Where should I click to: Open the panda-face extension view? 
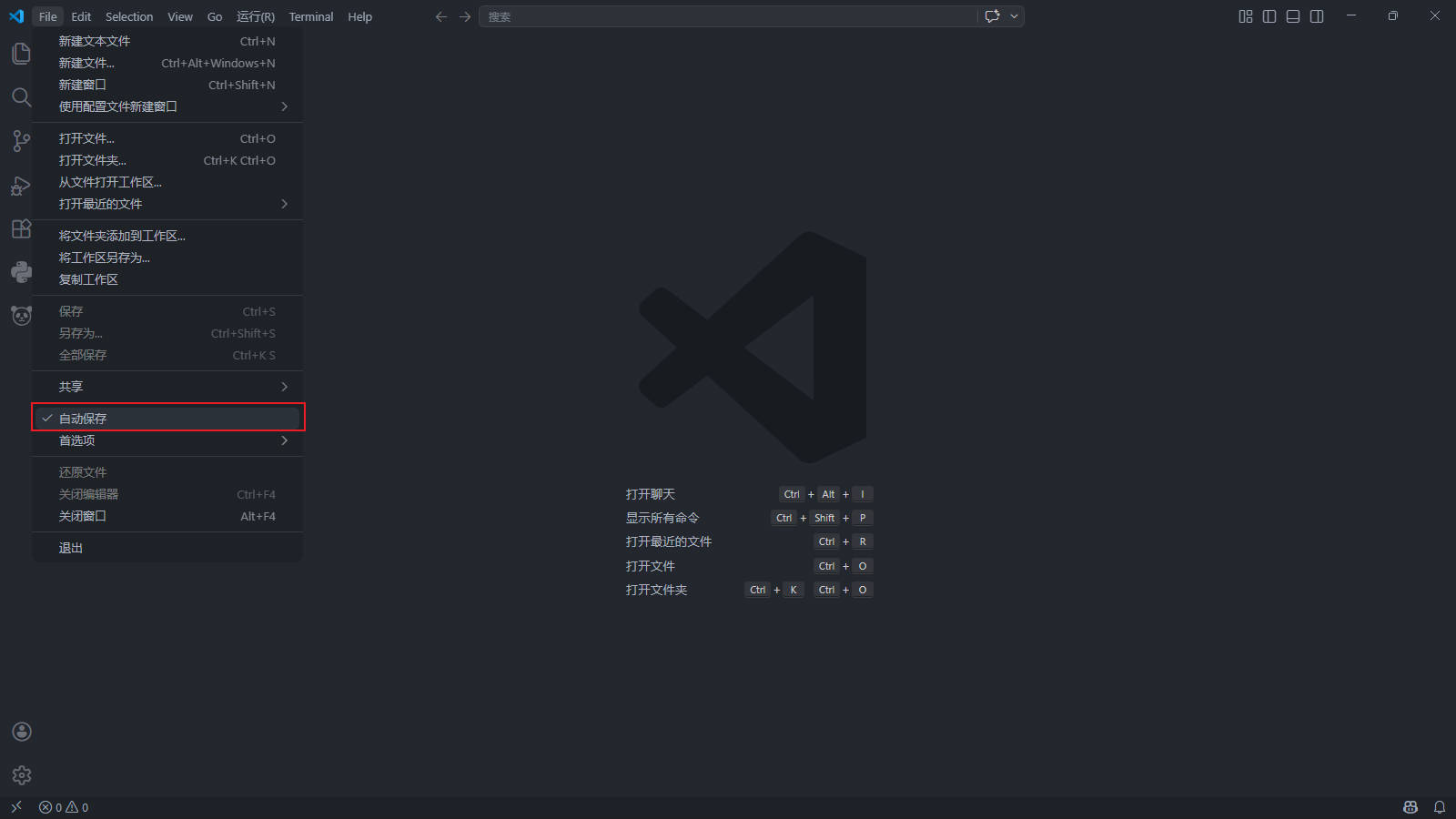click(21, 316)
